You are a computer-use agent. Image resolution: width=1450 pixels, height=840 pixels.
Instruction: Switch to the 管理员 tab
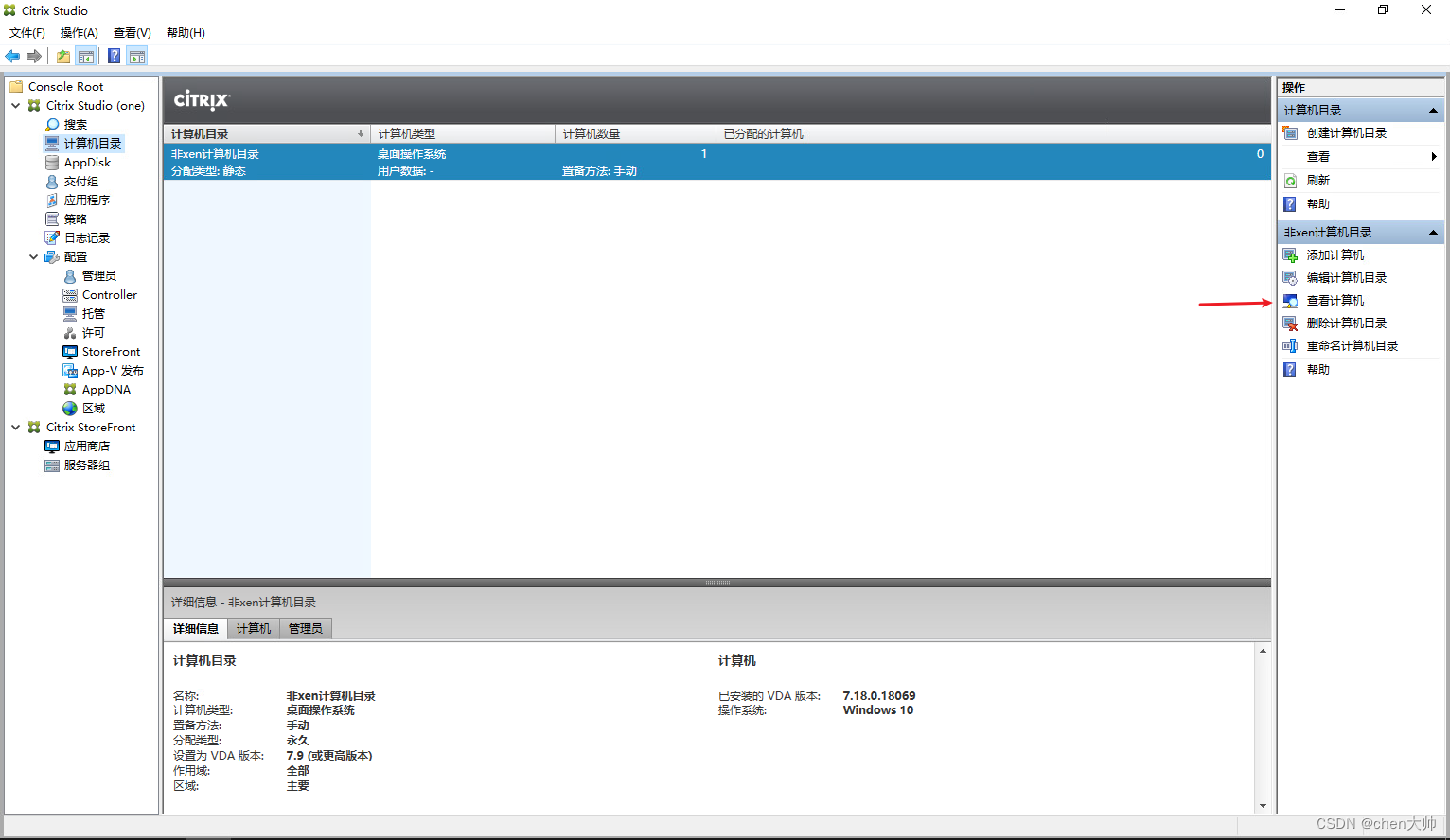[x=306, y=629]
